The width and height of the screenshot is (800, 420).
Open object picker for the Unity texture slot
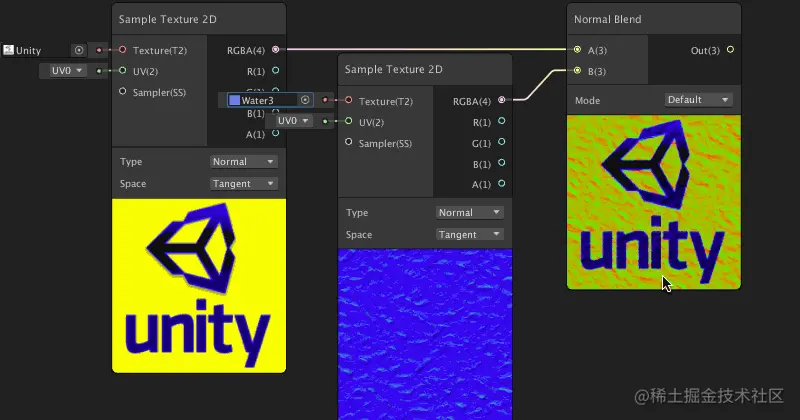pos(79,50)
